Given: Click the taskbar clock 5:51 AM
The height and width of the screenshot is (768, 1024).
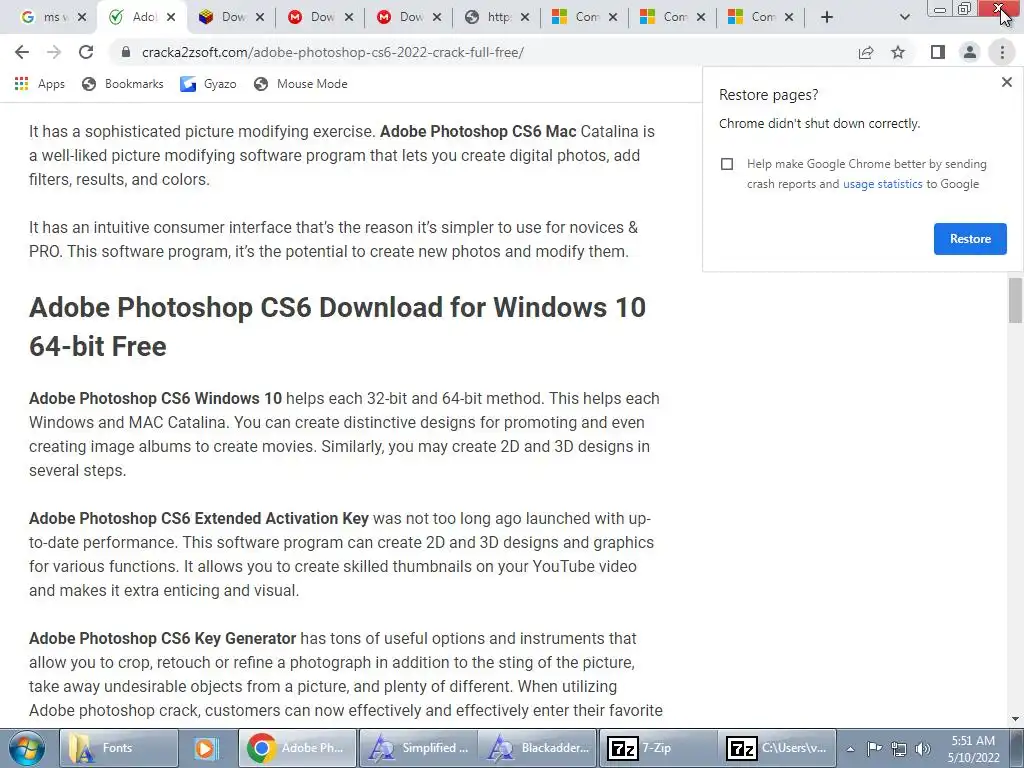Looking at the screenshot, I should click(973, 741).
